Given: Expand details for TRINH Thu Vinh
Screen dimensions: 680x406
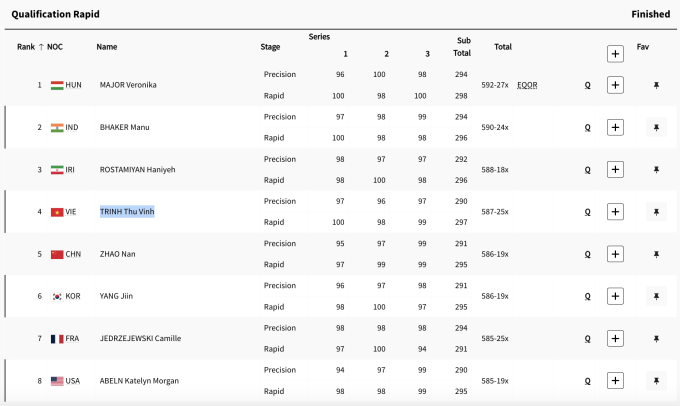Looking at the screenshot, I should pyautogui.click(x=615, y=212).
